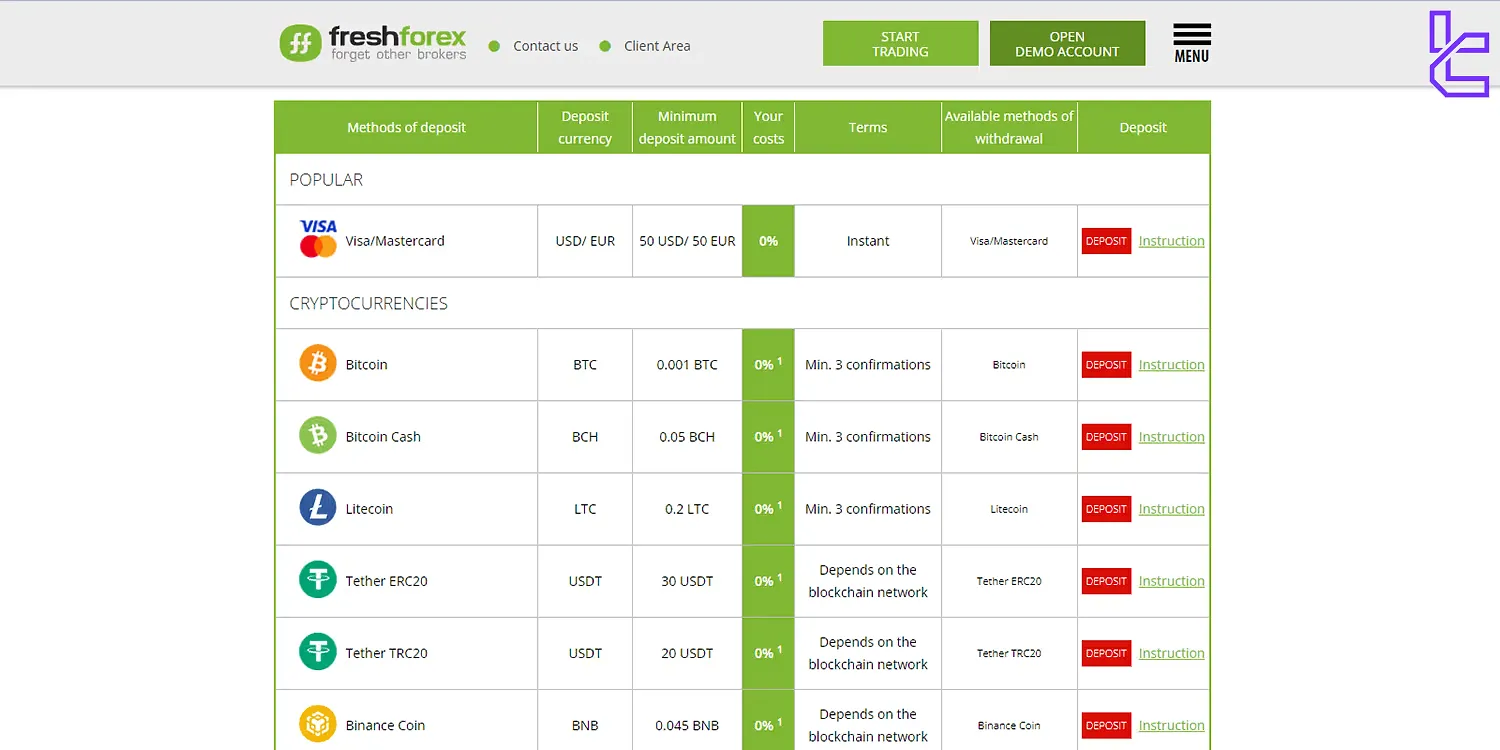This screenshot has height=750, width=1500.
Task: Click DEPOSIT button in Litecoin row
Action: (1106, 509)
